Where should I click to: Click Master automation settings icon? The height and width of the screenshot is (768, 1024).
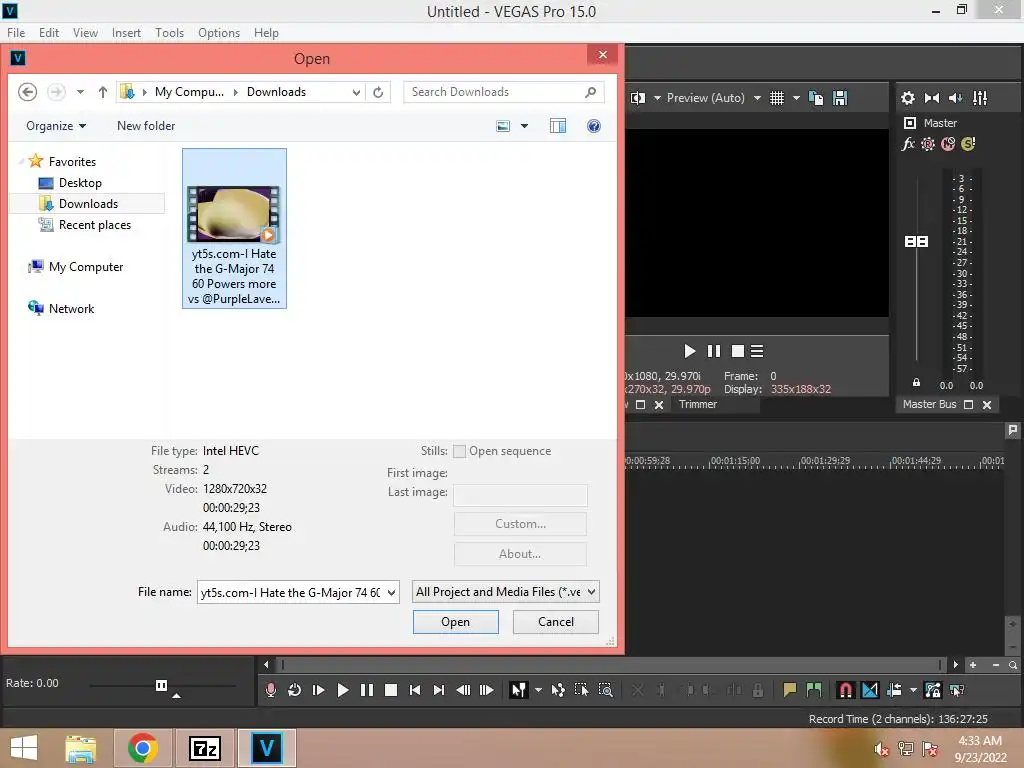[927, 144]
